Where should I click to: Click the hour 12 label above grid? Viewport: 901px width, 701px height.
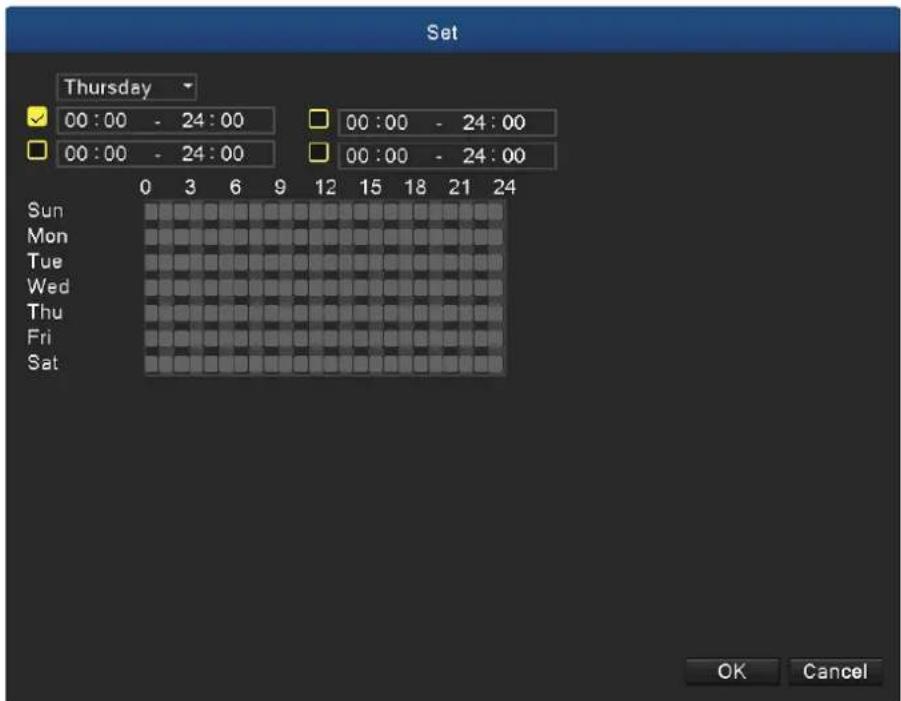pyautogui.click(x=325, y=187)
